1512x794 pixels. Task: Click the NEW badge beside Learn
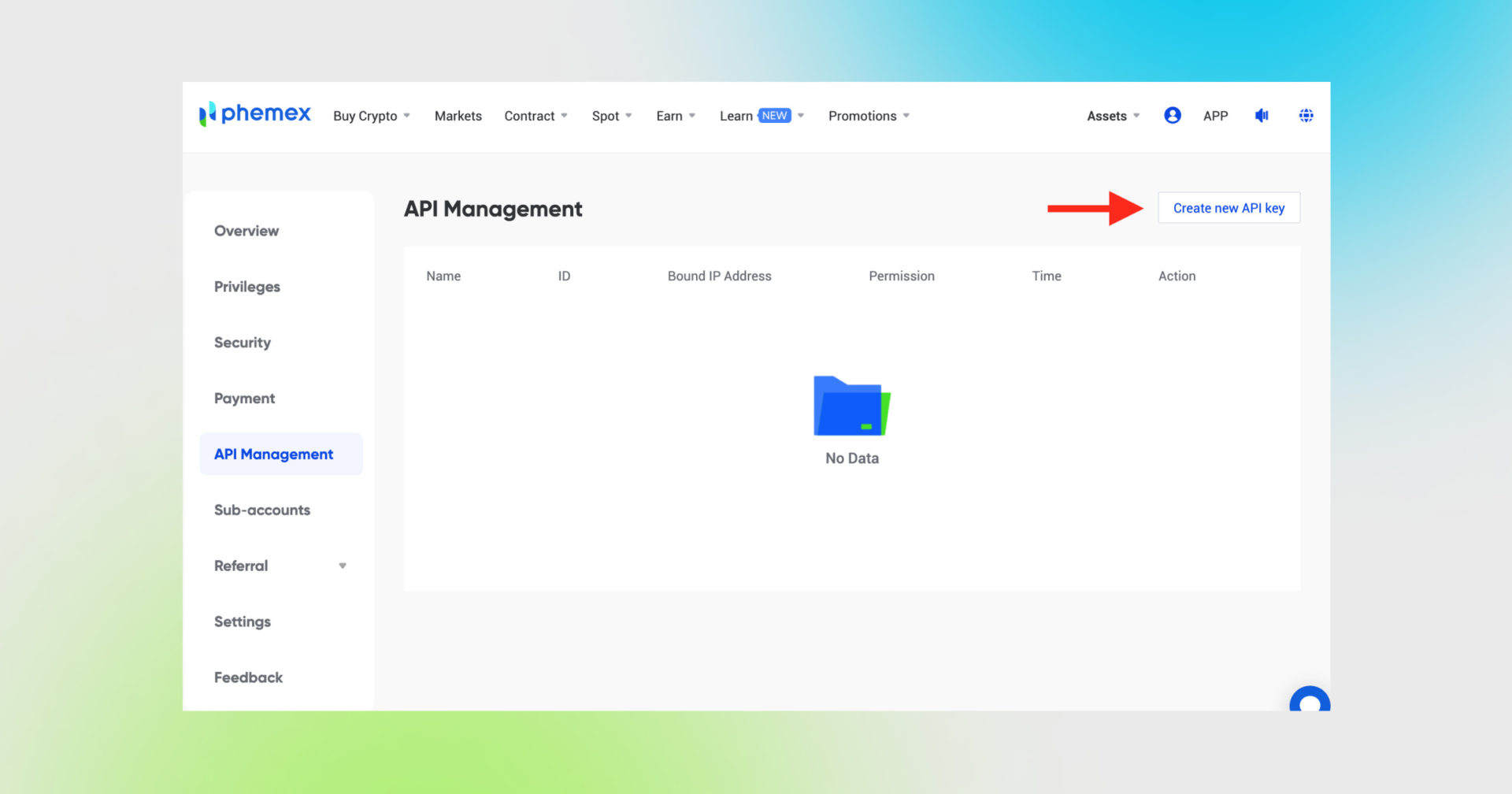774,116
